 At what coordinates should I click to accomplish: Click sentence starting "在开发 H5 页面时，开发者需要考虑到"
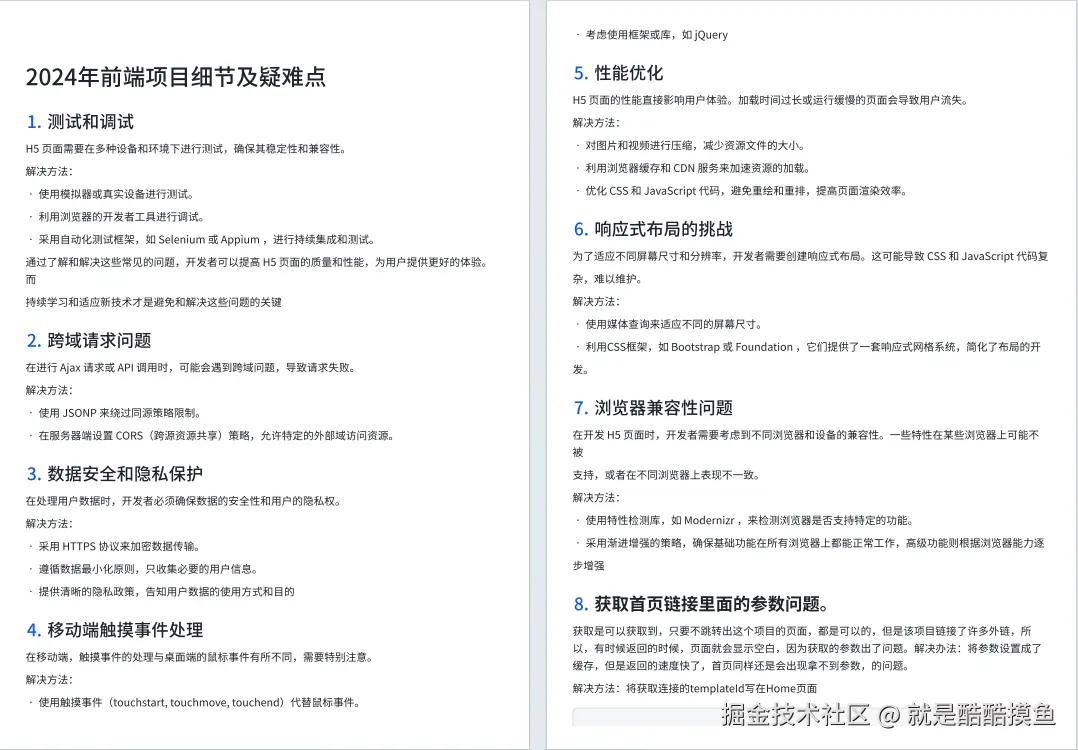coord(806,443)
